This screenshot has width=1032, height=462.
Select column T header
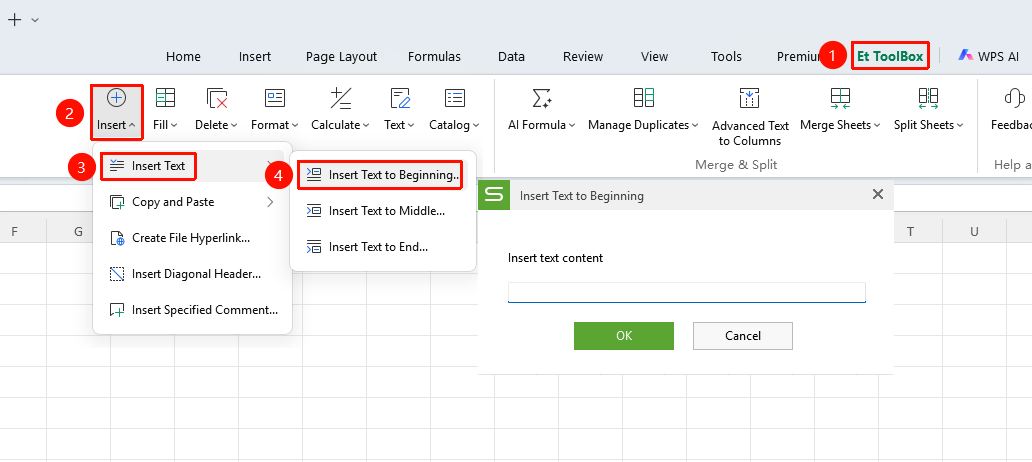click(x=910, y=231)
